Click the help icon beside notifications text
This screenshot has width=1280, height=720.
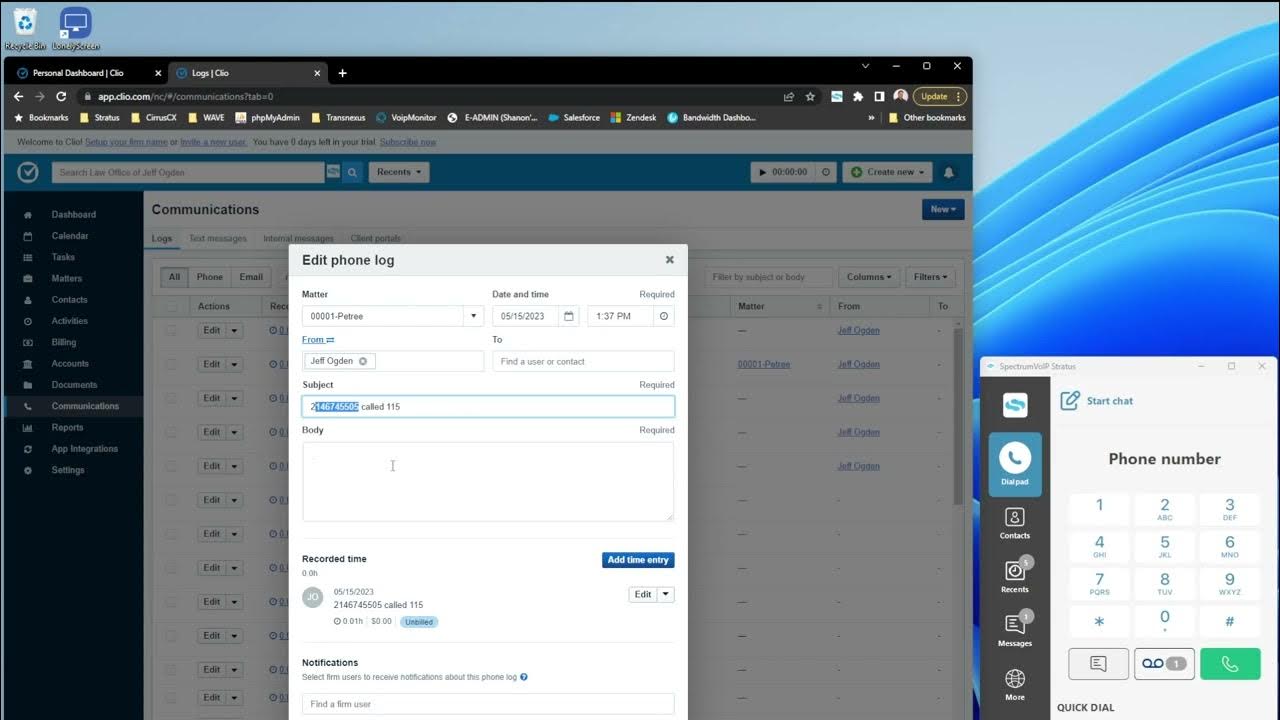pos(524,677)
